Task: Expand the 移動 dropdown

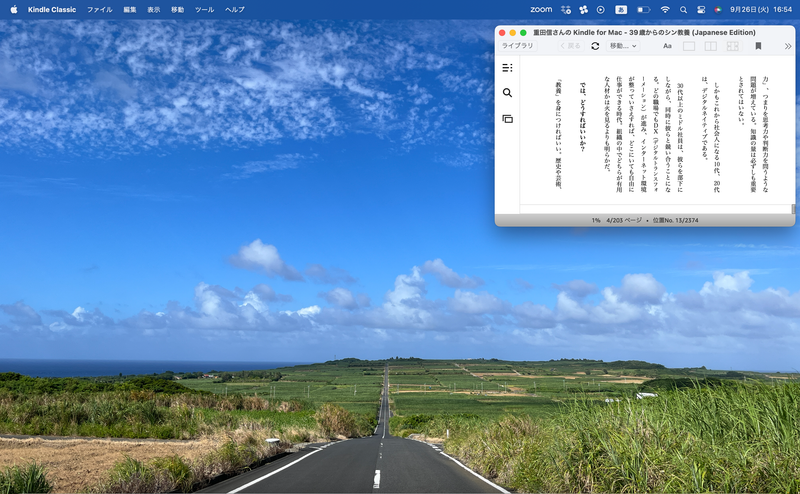Action: pos(623,46)
